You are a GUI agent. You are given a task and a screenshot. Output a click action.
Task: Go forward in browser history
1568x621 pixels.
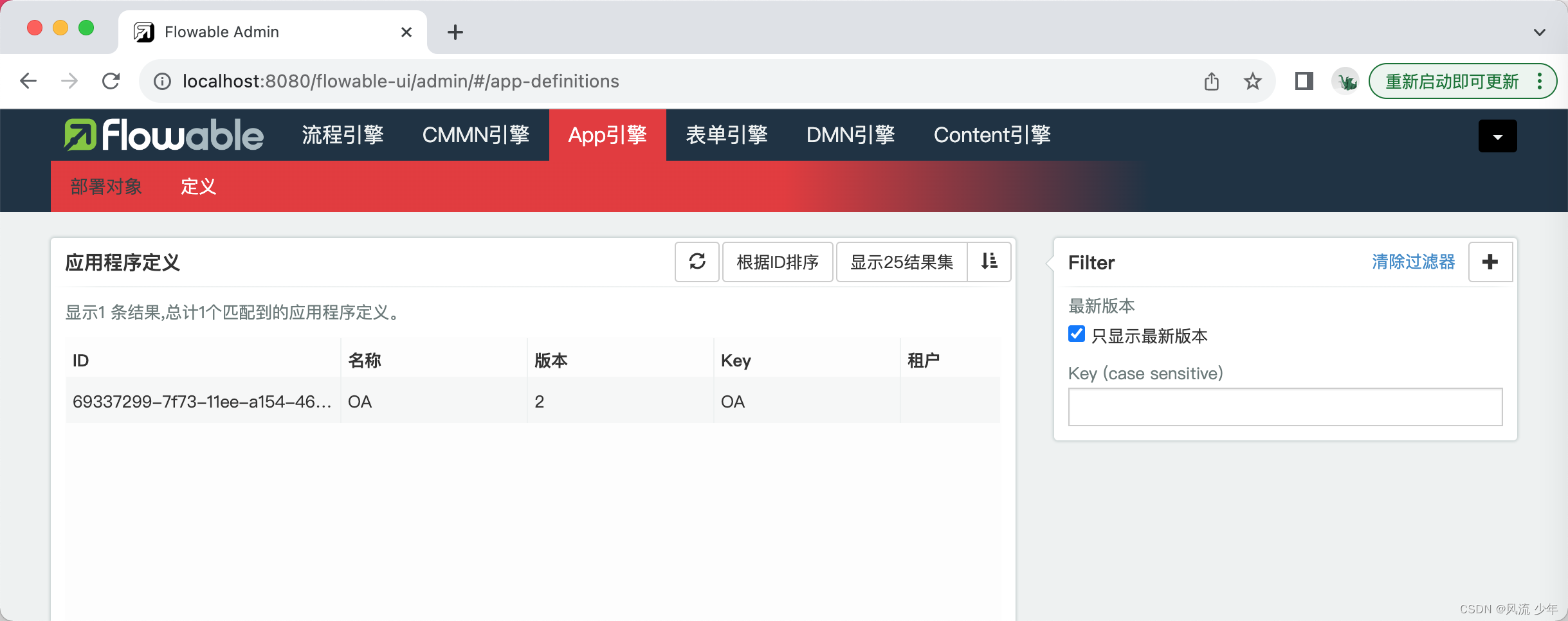point(69,81)
